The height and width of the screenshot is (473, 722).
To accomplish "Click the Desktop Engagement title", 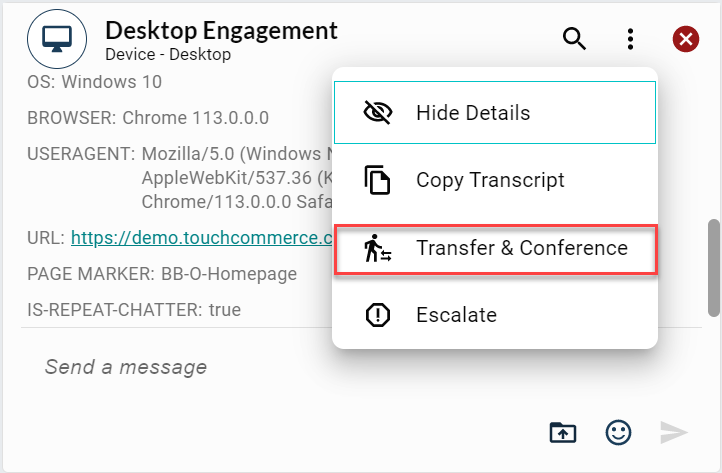I will pyautogui.click(x=221, y=30).
